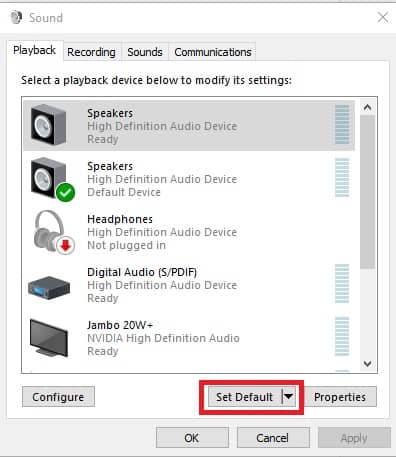This screenshot has height=457, width=396.
Task: Choose the Jambo 20W+ monitor icon
Action: [49, 338]
